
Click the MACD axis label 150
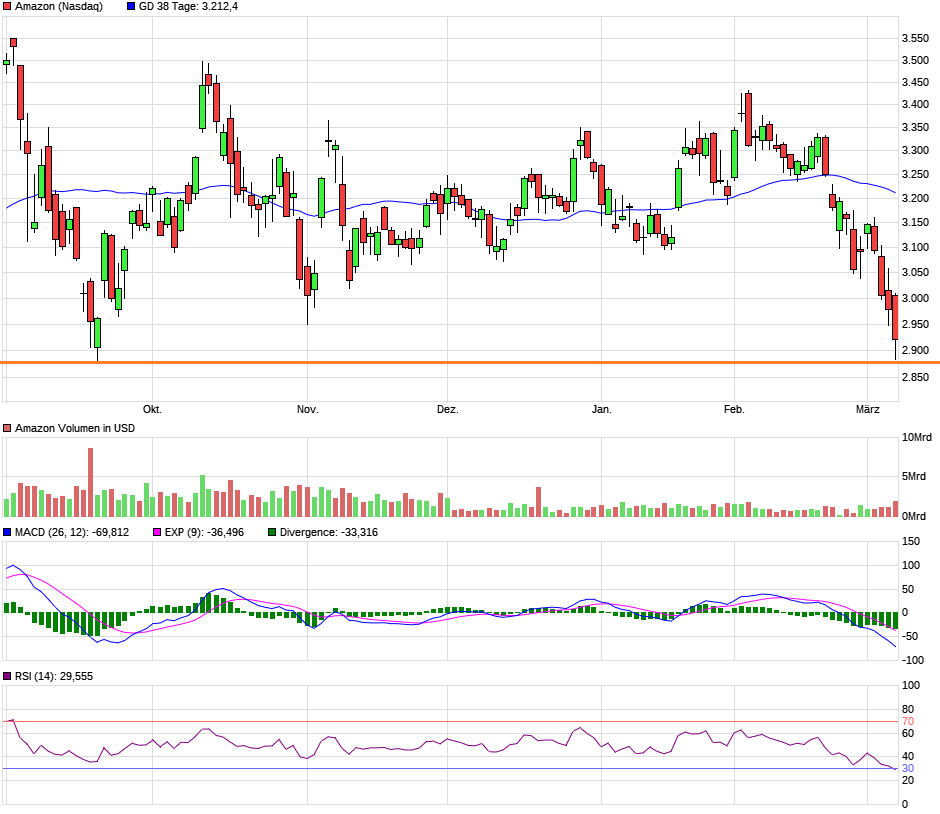point(911,541)
